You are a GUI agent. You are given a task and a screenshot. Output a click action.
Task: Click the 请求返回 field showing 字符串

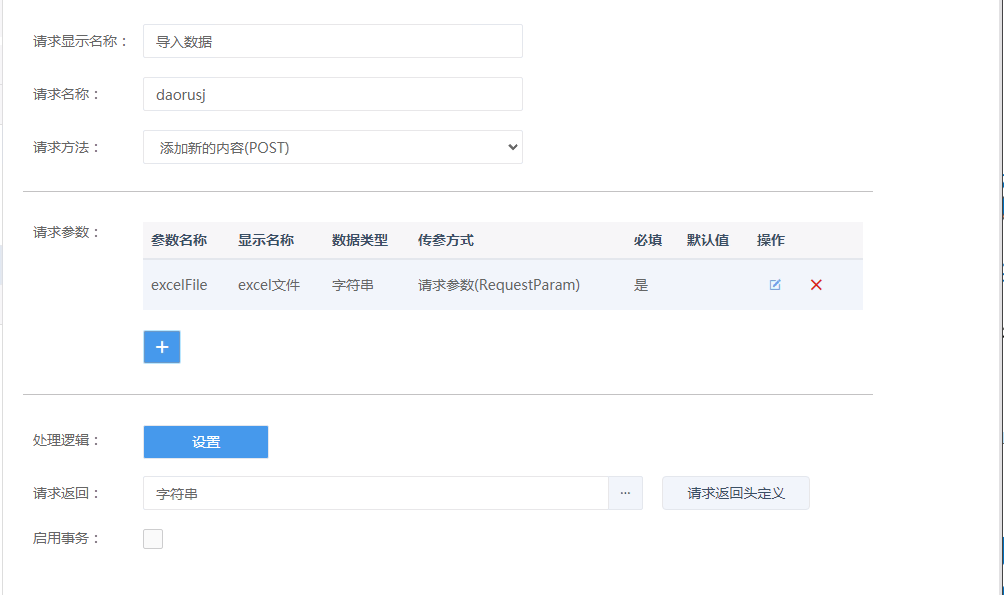point(375,493)
